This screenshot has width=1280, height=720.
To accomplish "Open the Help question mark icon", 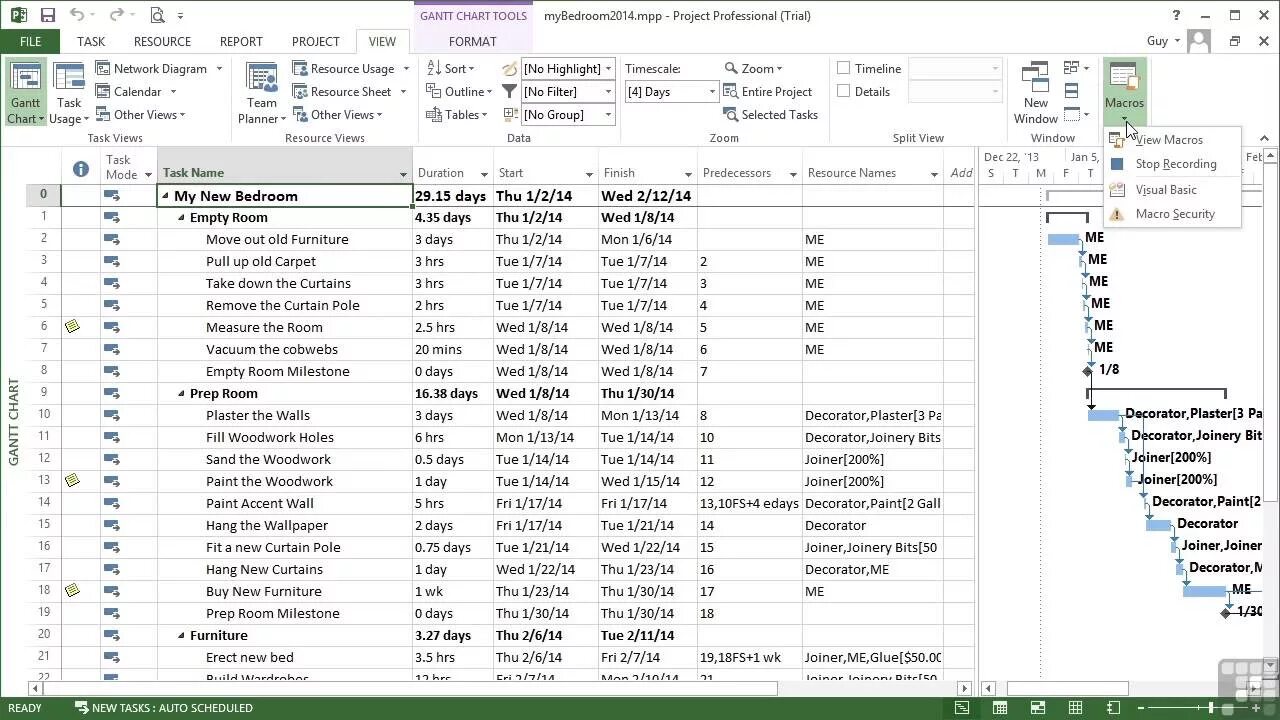I will pyautogui.click(x=1176, y=15).
